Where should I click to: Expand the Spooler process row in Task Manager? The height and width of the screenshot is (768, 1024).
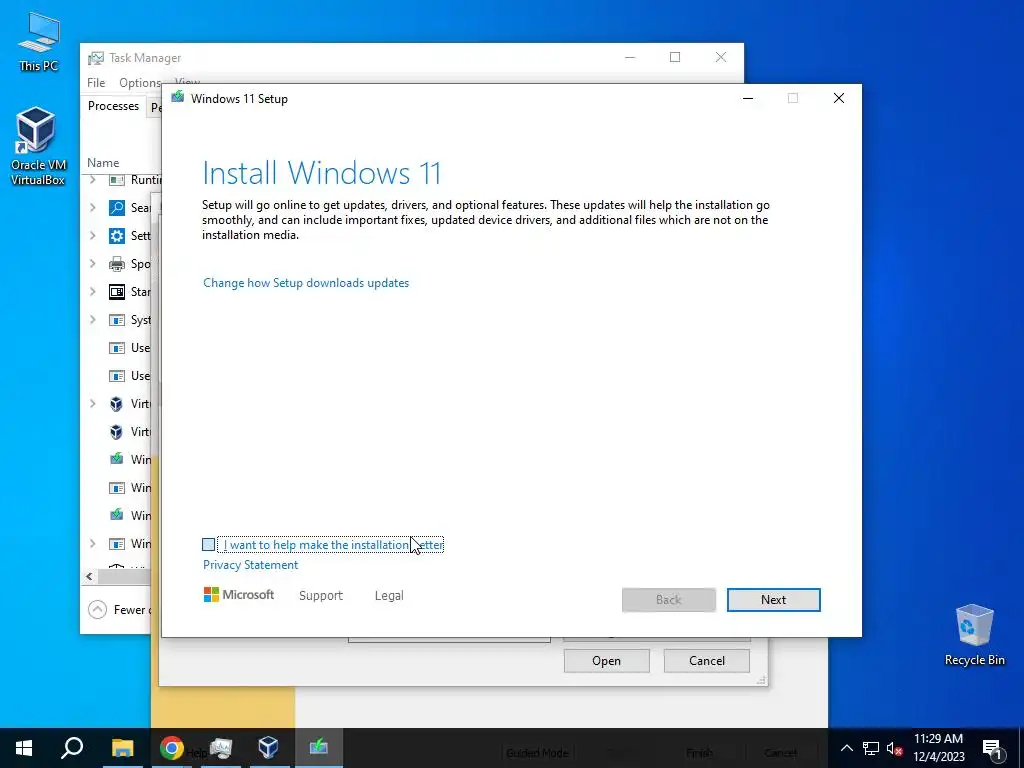pos(93,263)
